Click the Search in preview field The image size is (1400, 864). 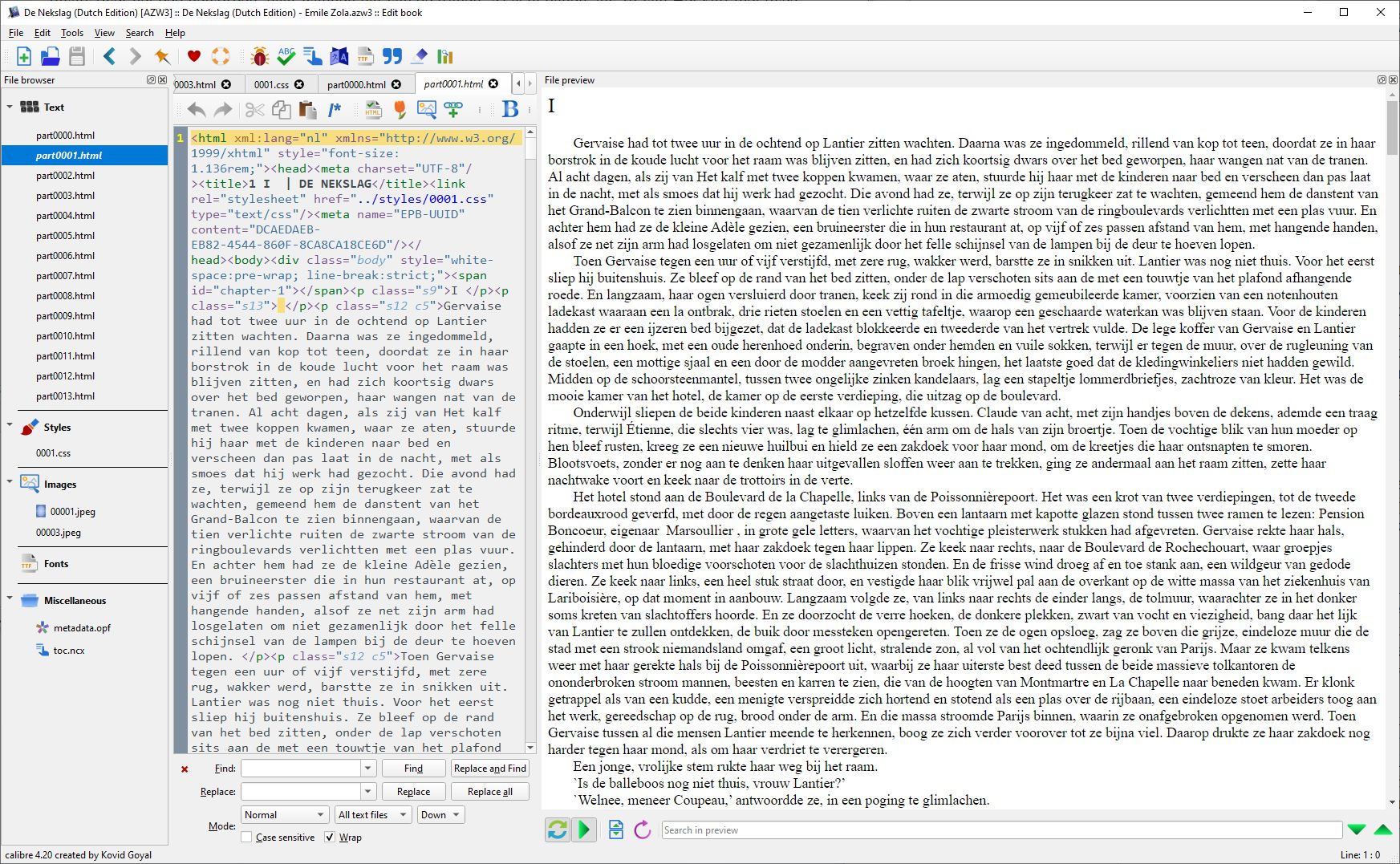[1001, 830]
